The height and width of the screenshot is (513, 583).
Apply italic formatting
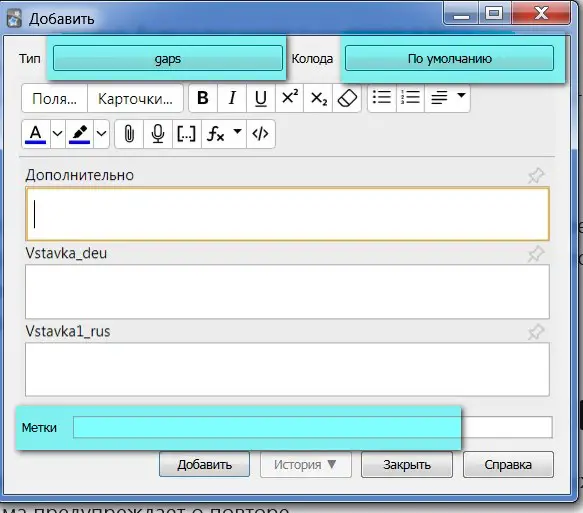tap(232, 98)
